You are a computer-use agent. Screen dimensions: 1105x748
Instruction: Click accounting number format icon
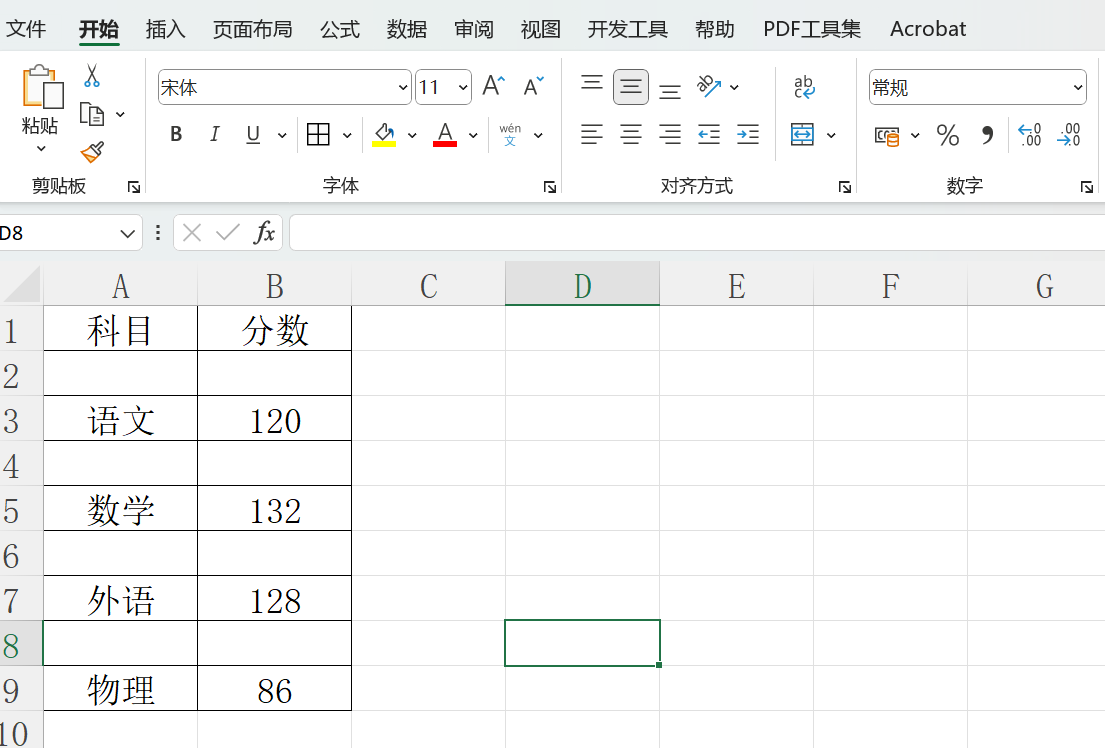887,135
